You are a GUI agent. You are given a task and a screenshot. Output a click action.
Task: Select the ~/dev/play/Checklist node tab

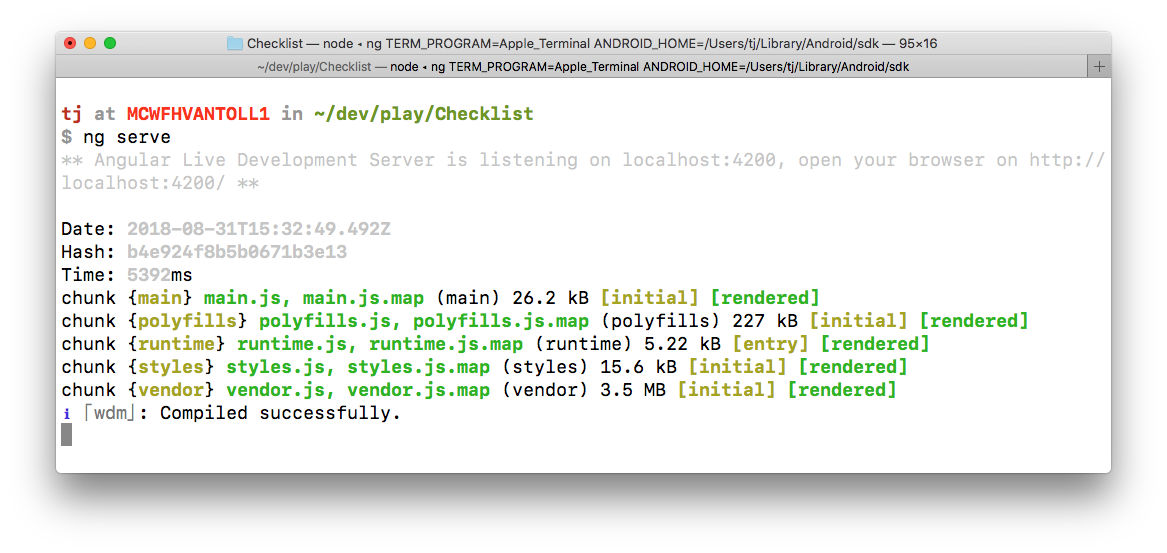pos(583,66)
